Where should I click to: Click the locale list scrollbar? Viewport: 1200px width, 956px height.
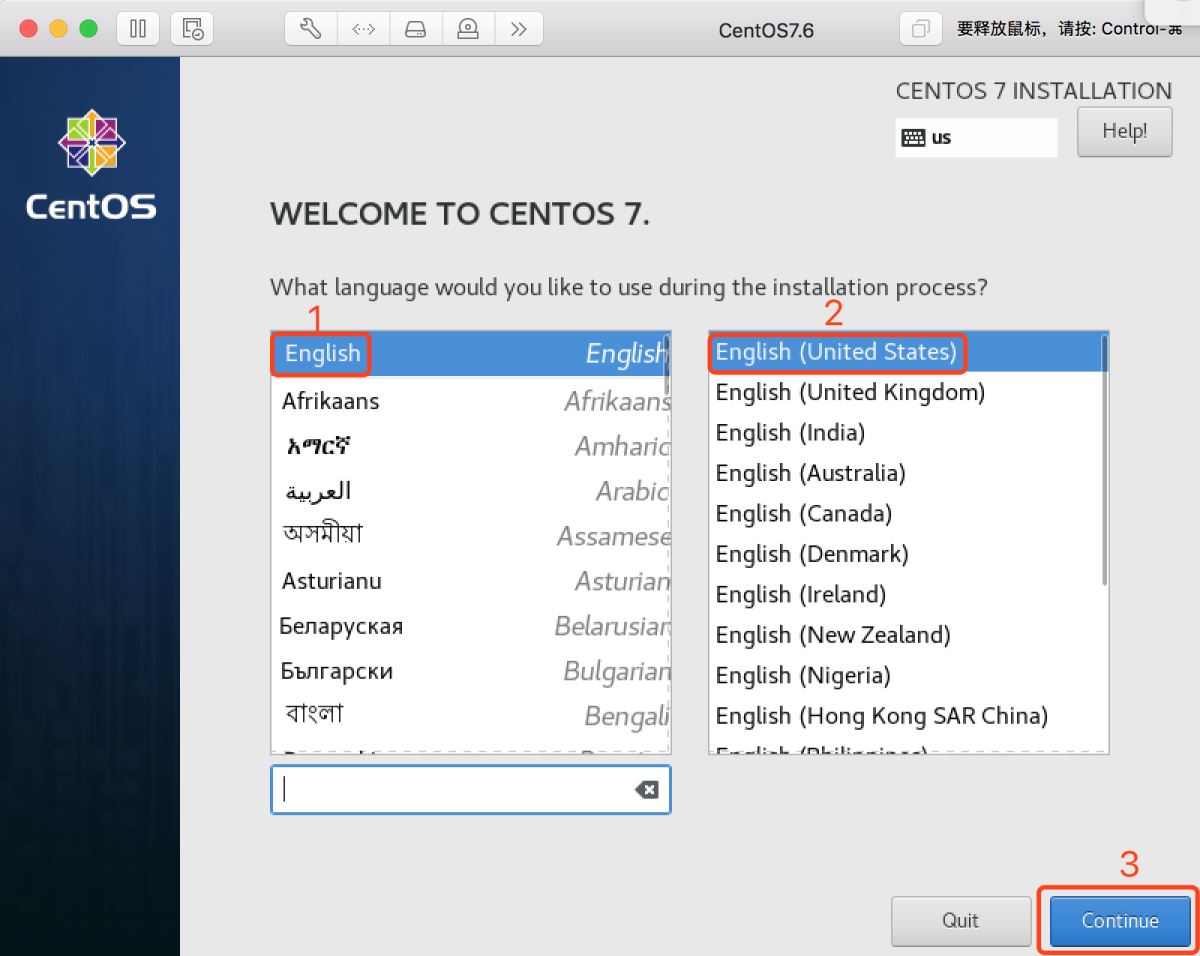click(x=1104, y=460)
